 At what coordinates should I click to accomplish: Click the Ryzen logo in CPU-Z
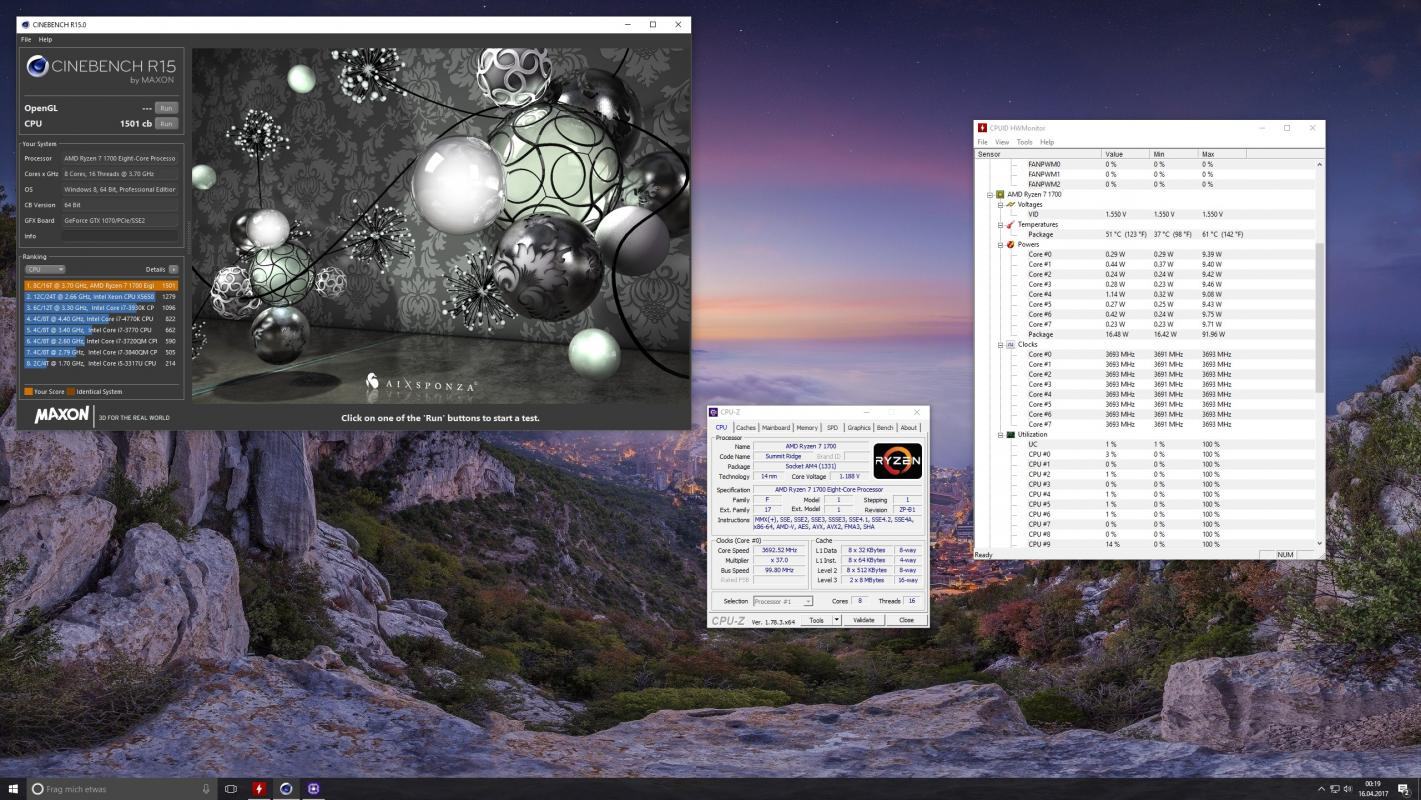pos(898,461)
